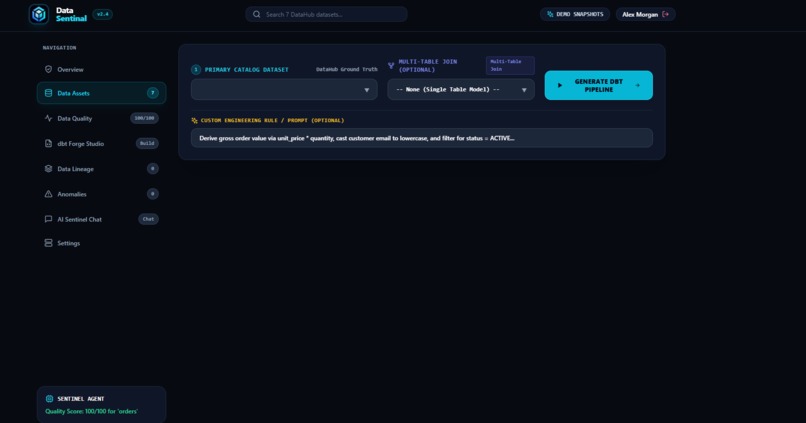The width and height of the screenshot is (806, 423).
Task: Click the Chat badge on AI Sentinel Chat
Action: click(x=148, y=219)
